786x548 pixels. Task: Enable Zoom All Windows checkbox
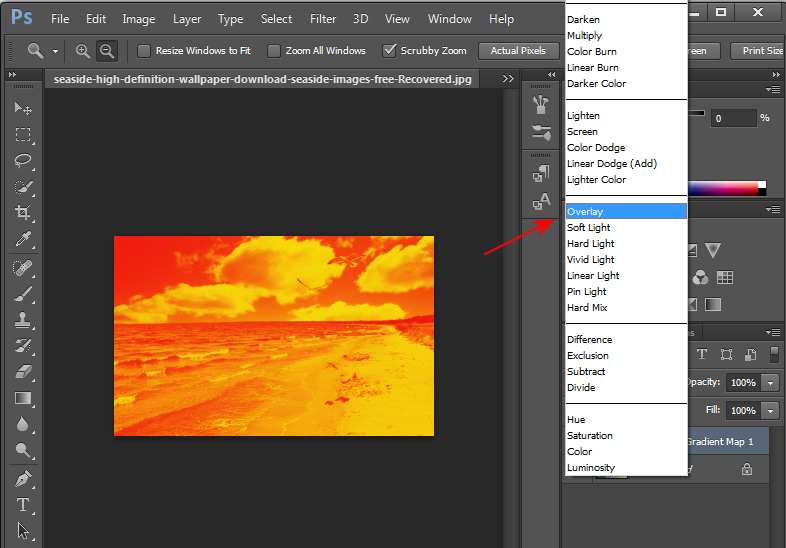tap(274, 51)
